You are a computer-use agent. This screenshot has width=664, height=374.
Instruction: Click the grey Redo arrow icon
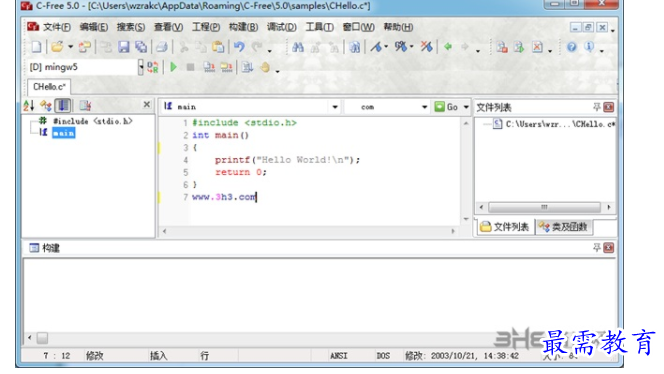257,47
